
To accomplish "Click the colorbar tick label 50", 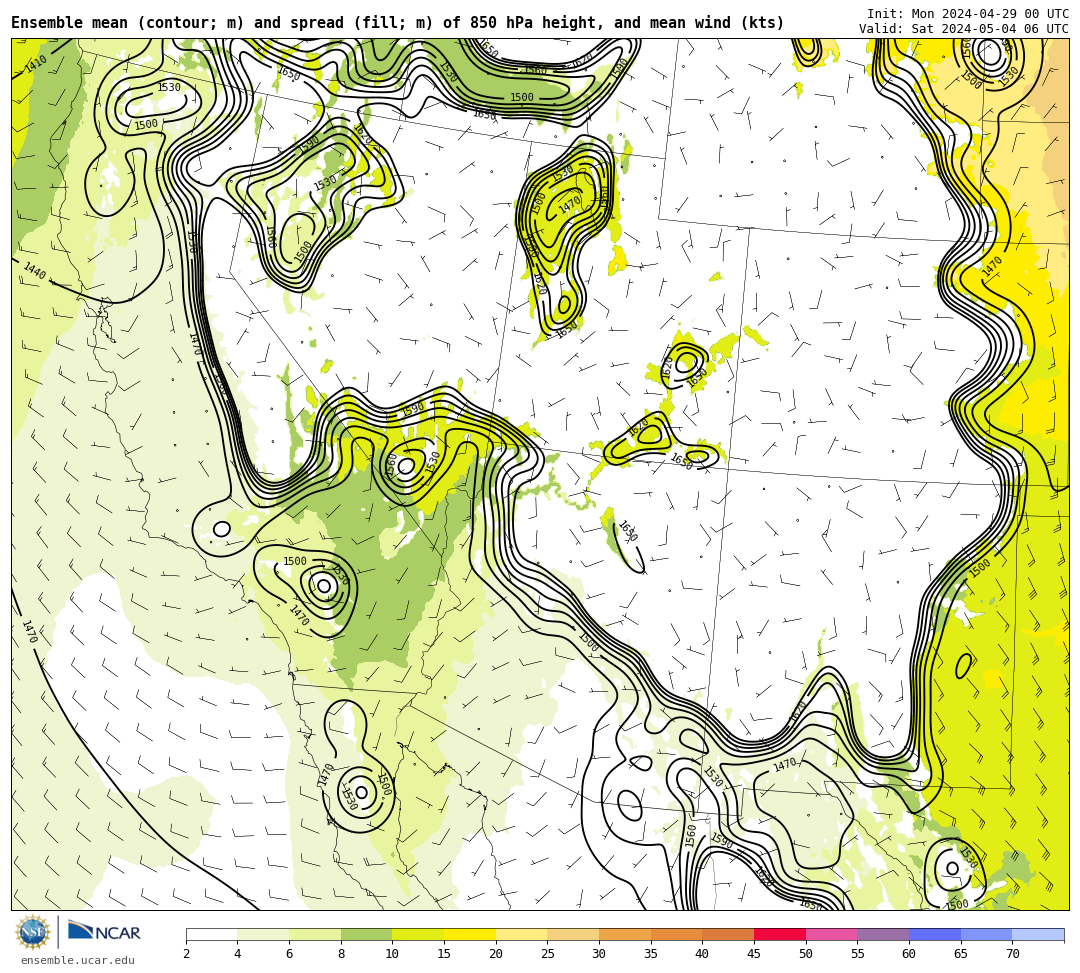I will click(x=806, y=954).
